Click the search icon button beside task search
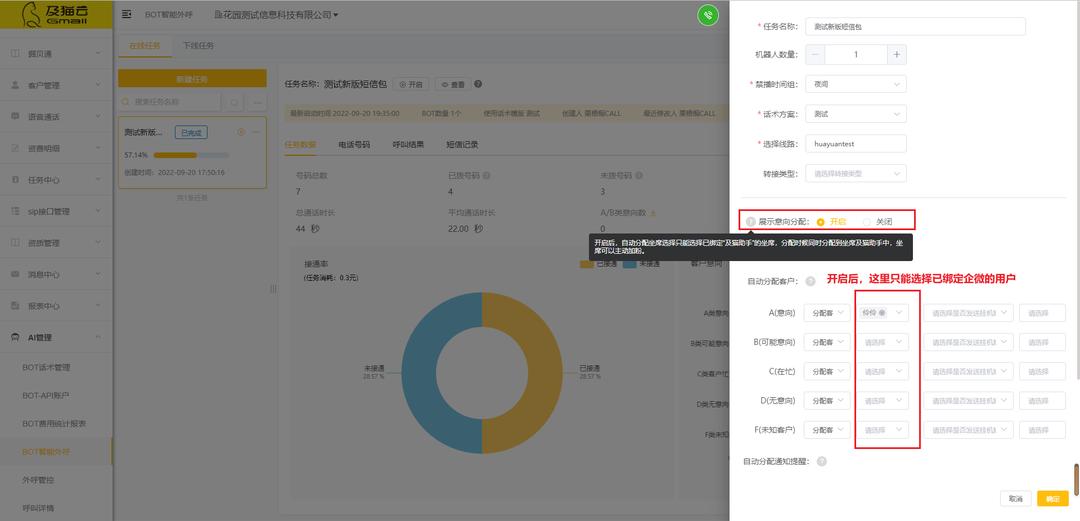The height and width of the screenshot is (521, 1080). [234, 102]
